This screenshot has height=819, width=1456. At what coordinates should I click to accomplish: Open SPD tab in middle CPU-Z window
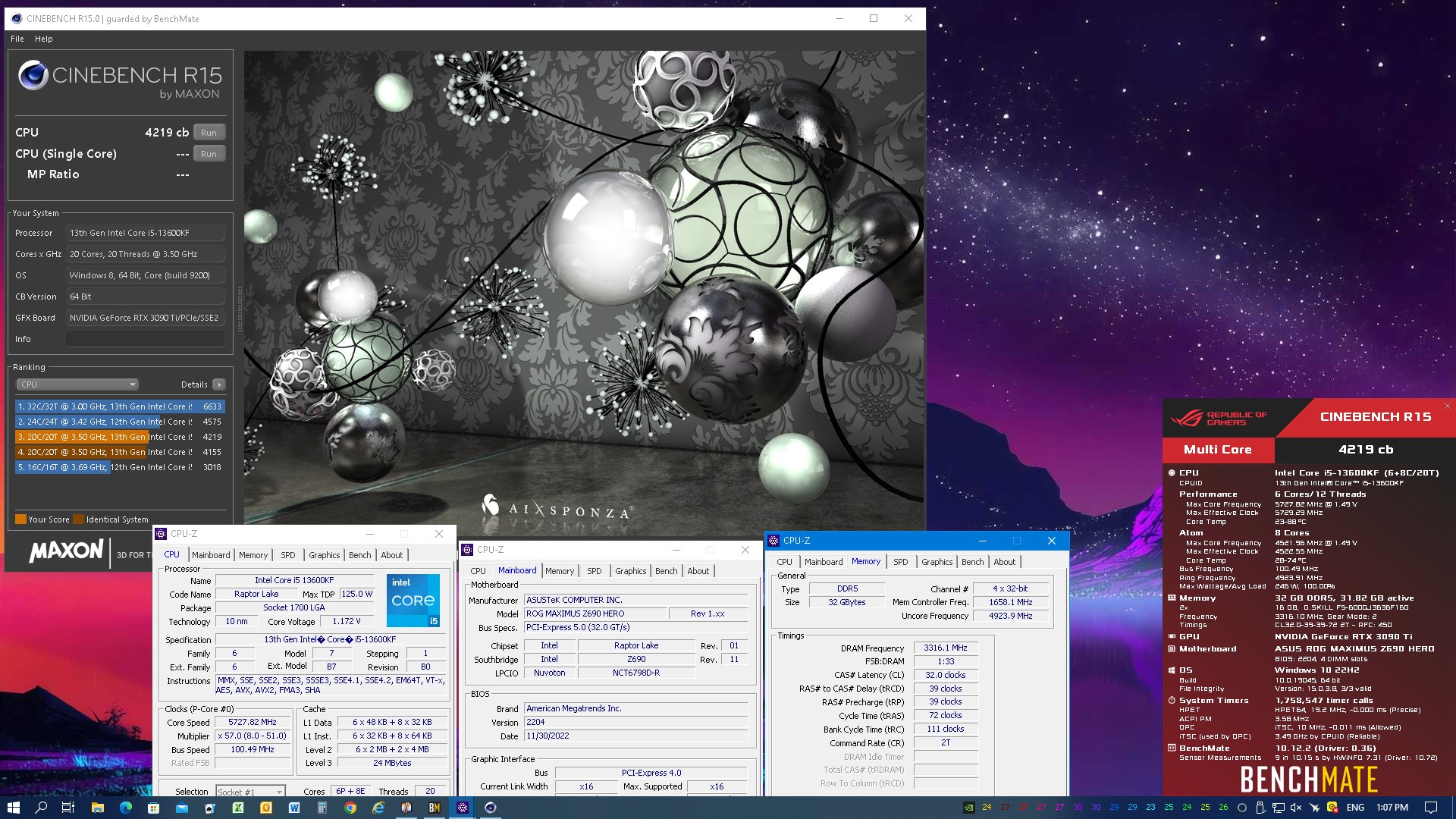pos(595,571)
